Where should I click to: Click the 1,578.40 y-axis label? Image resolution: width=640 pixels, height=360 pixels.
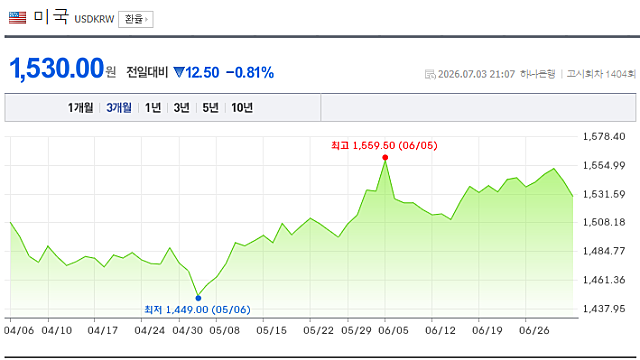point(604,137)
